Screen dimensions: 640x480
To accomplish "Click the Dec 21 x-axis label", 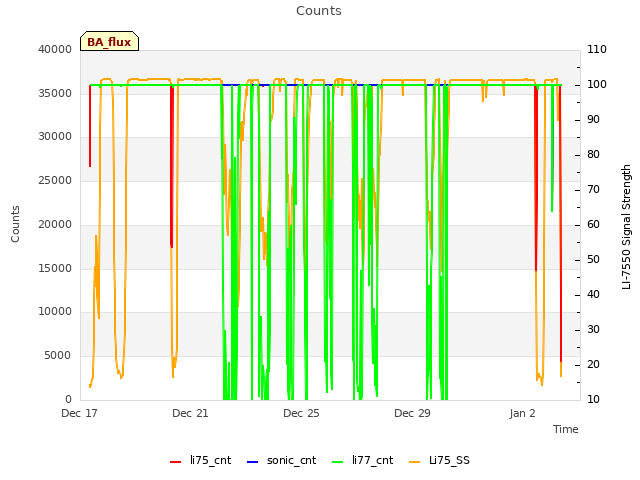I will pos(190,413).
